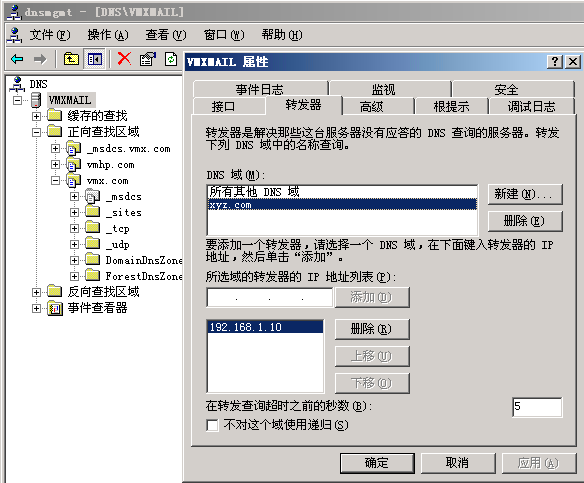Click the _tcp folder icon

click(93, 228)
